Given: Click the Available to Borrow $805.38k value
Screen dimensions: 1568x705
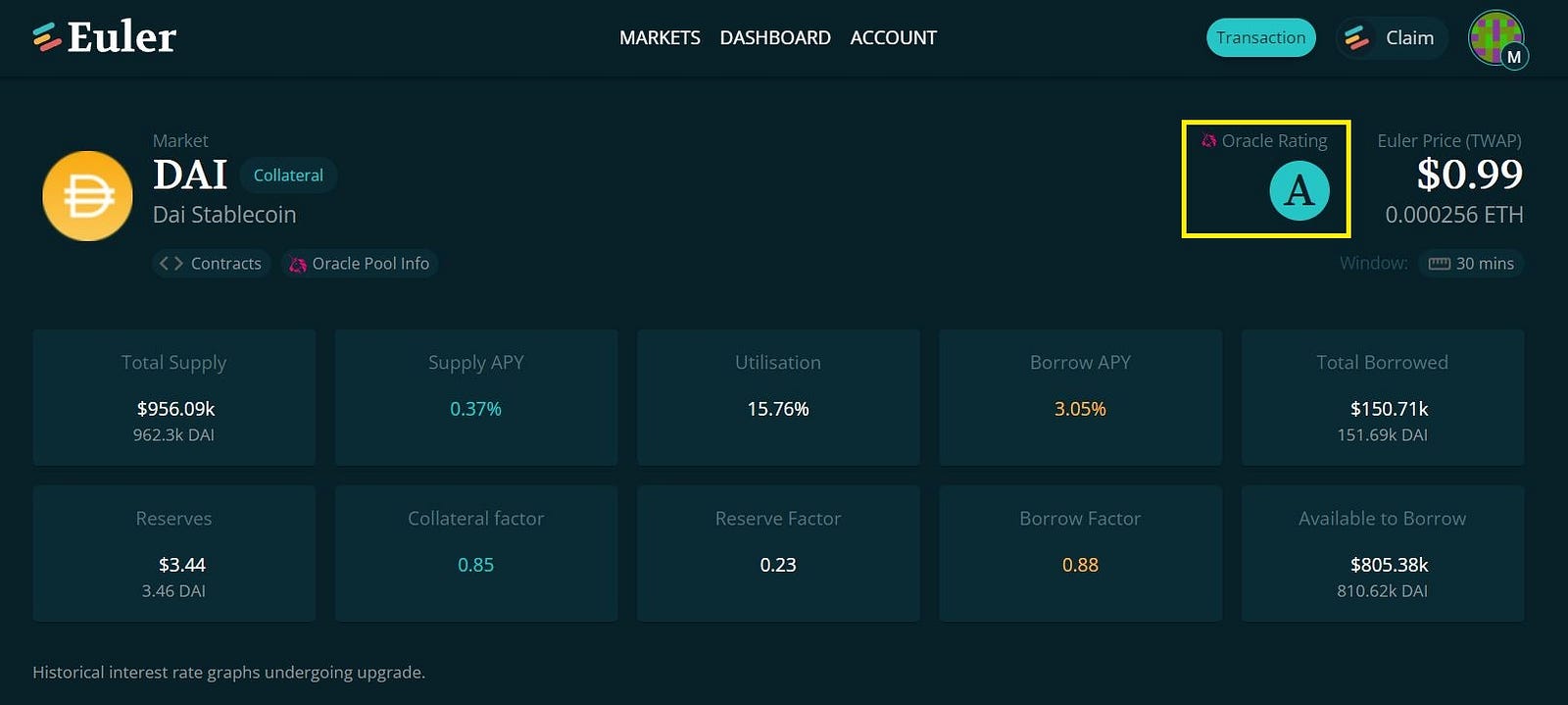Looking at the screenshot, I should tap(1390, 565).
